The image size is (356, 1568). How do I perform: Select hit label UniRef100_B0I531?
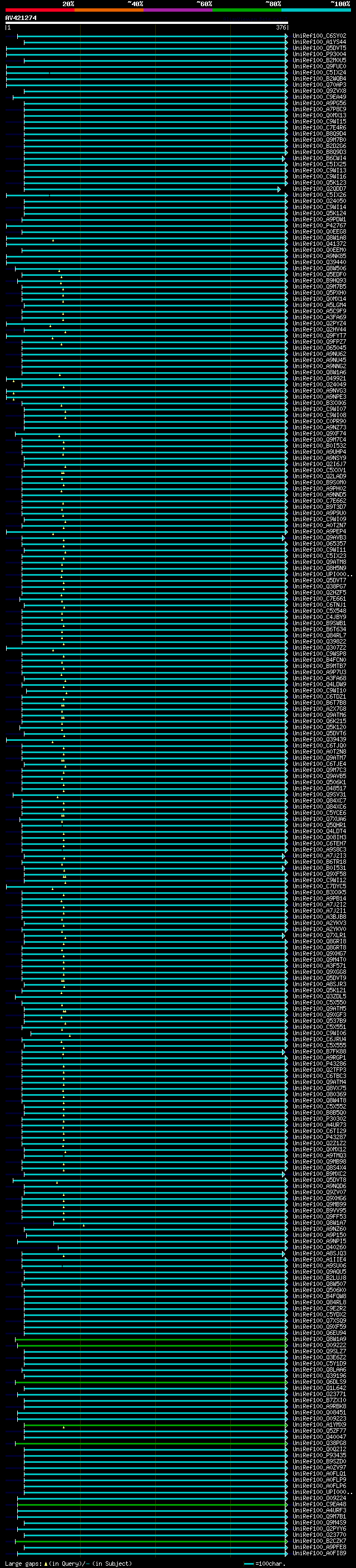click(319, 869)
